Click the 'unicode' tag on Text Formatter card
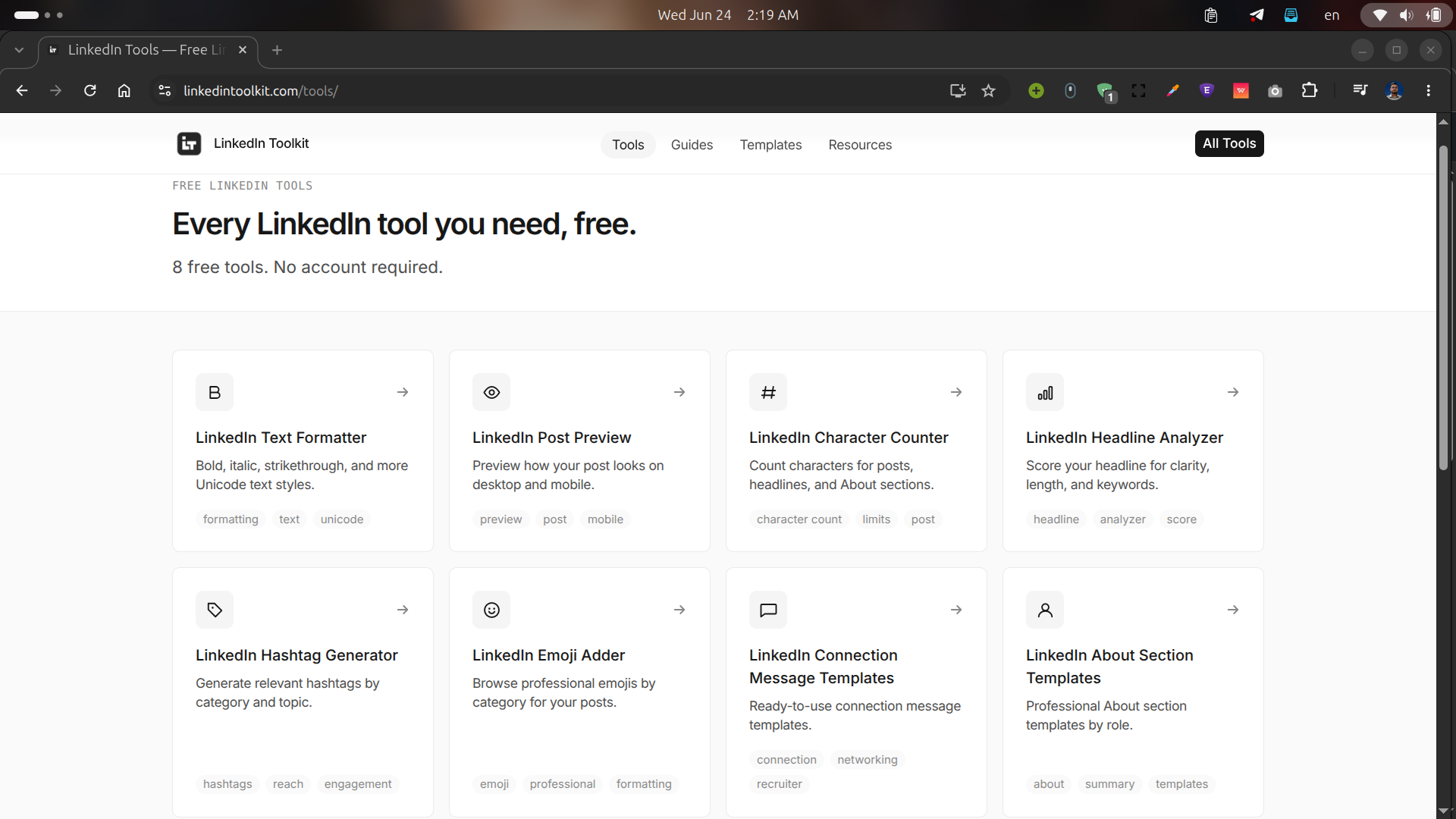The width and height of the screenshot is (1456, 819). [x=342, y=519]
